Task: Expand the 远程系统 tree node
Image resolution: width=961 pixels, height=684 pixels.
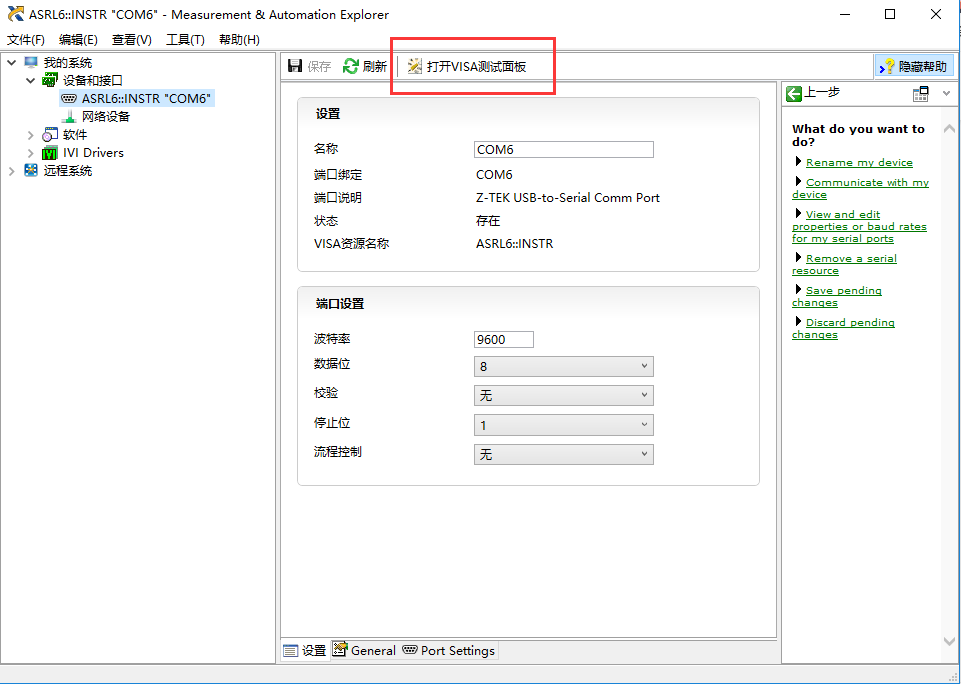Action: click(12, 171)
